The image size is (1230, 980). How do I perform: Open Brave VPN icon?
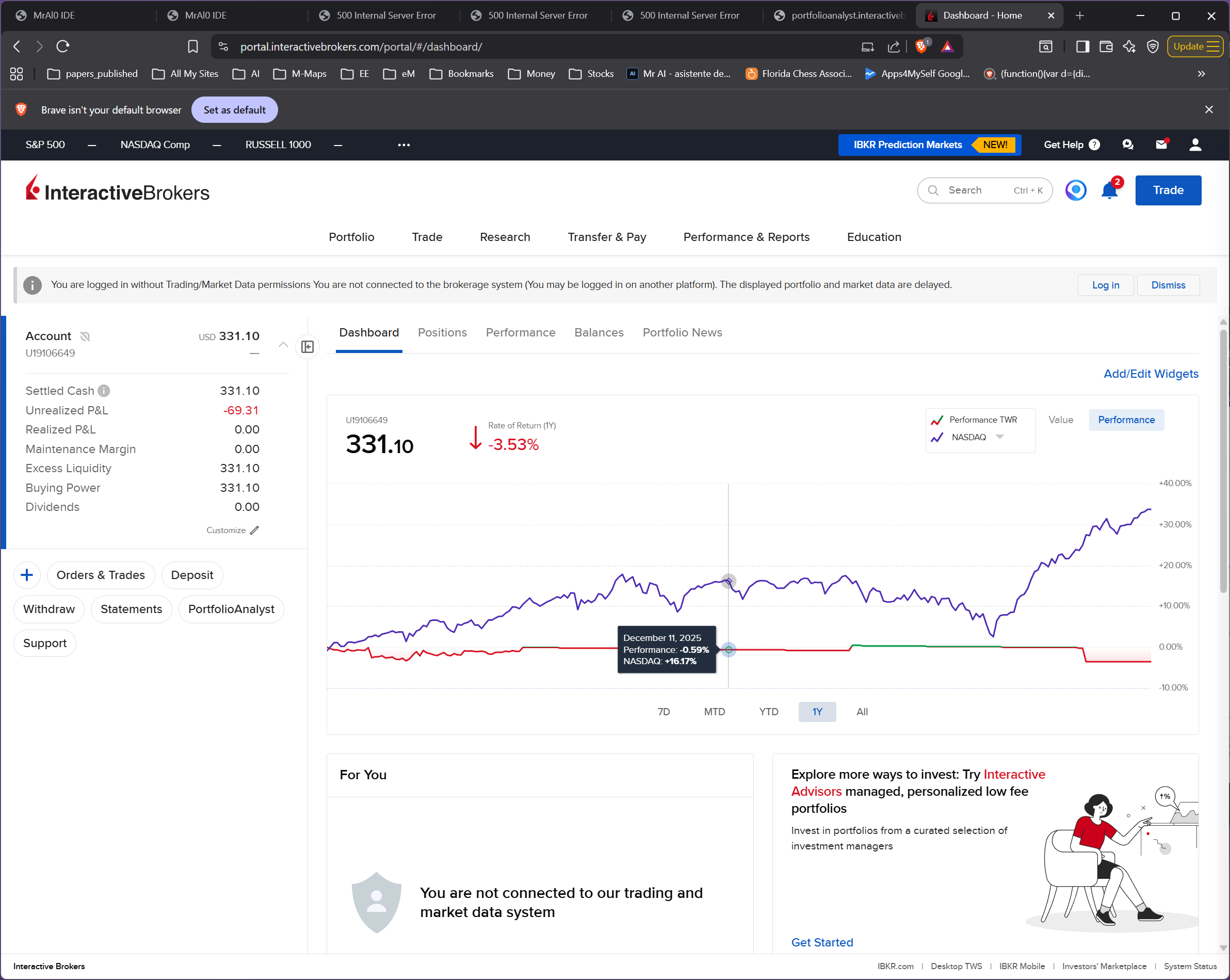click(1153, 46)
